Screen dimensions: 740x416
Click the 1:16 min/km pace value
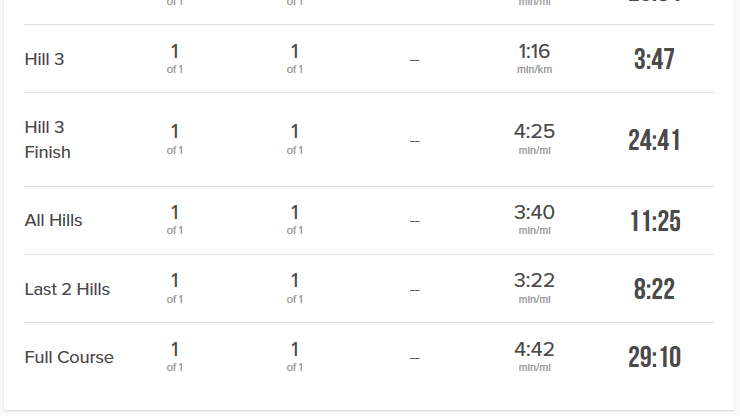click(534, 58)
